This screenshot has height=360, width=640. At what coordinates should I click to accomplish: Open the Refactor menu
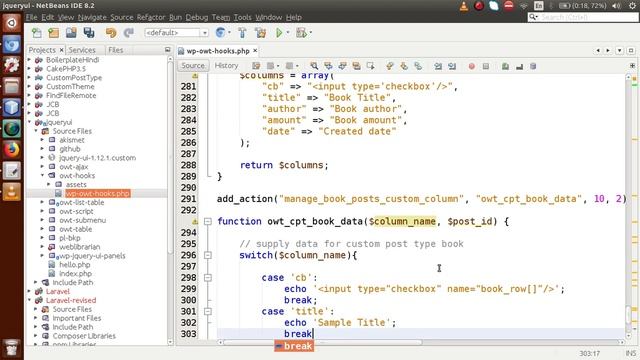pos(151,17)
